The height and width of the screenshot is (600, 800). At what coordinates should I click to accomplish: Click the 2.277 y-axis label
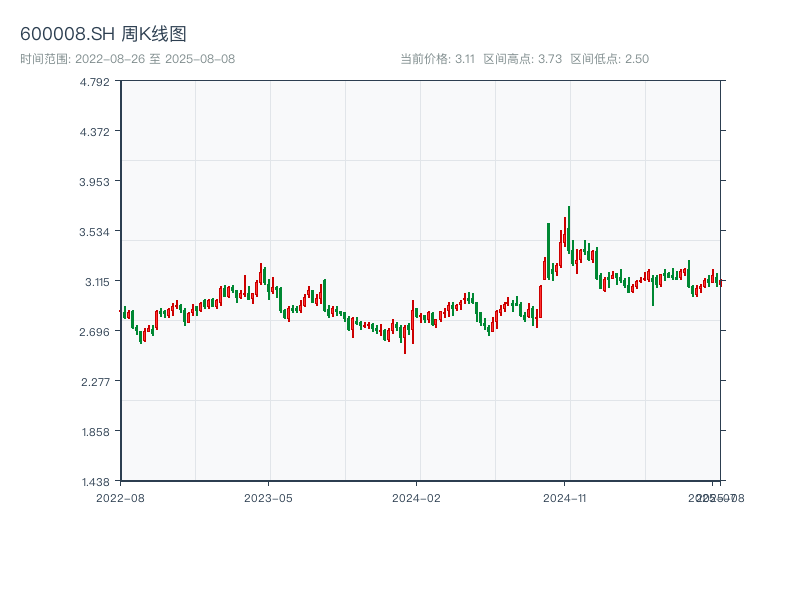(96, 382)
